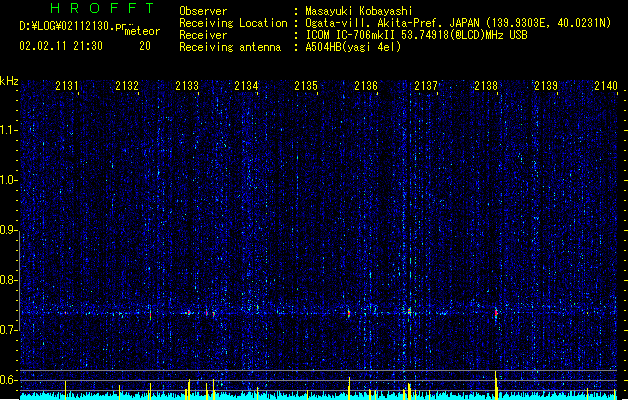Click the Receiving Location label

(233, 23)
